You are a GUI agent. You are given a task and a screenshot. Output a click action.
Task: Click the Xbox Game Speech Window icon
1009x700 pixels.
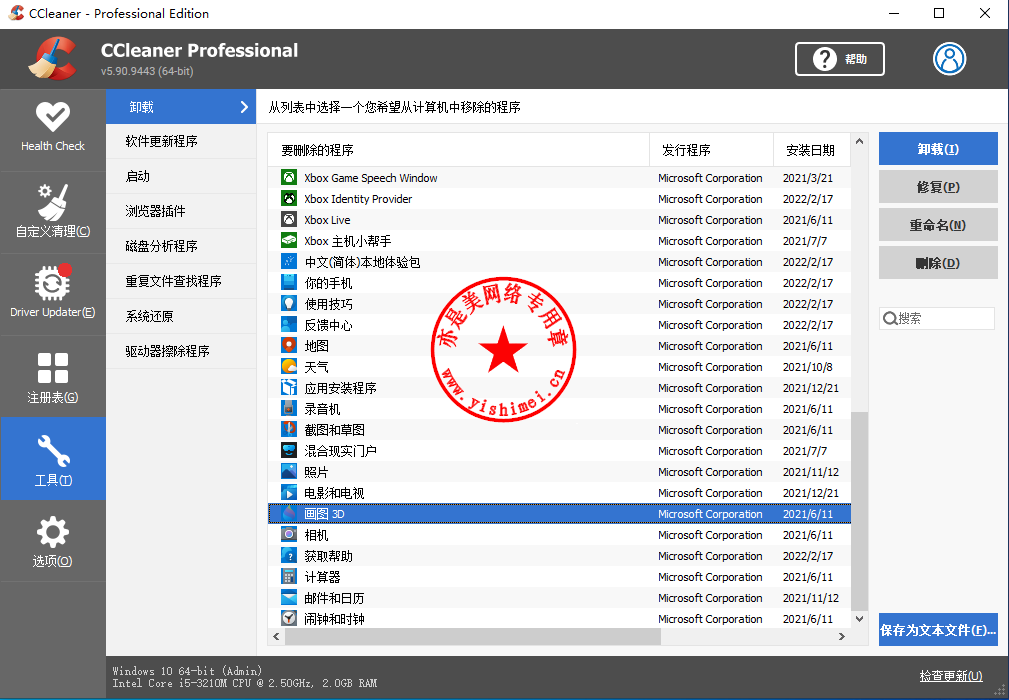(289, 178)
